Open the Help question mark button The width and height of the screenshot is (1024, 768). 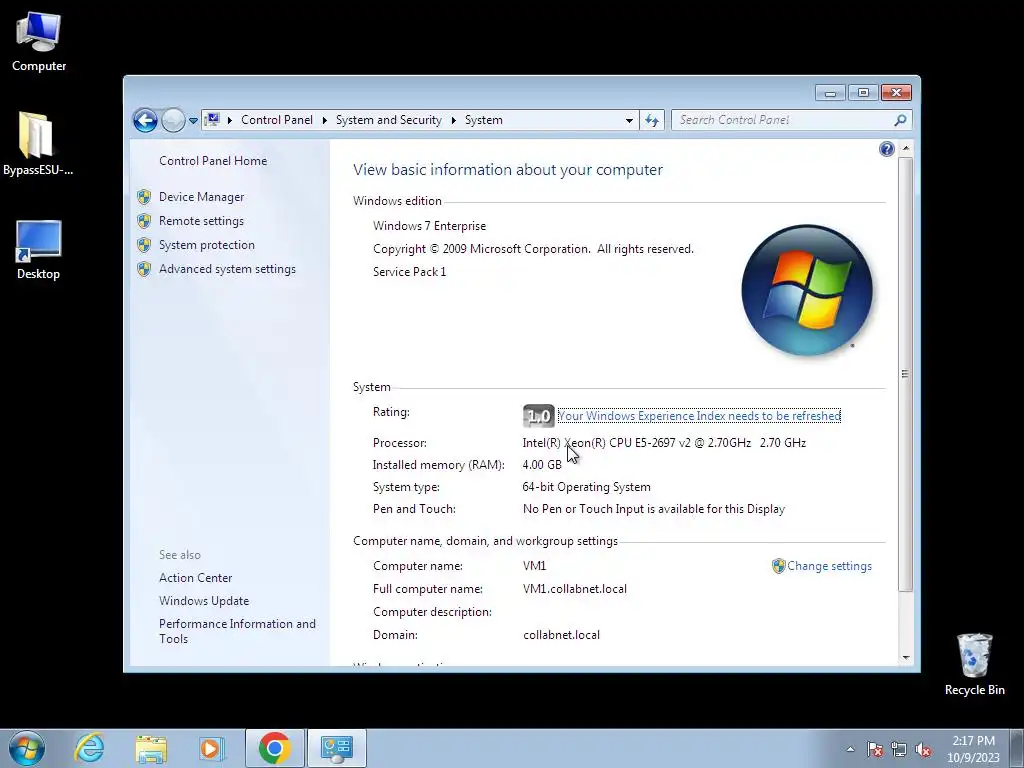[x=887, y=150]
